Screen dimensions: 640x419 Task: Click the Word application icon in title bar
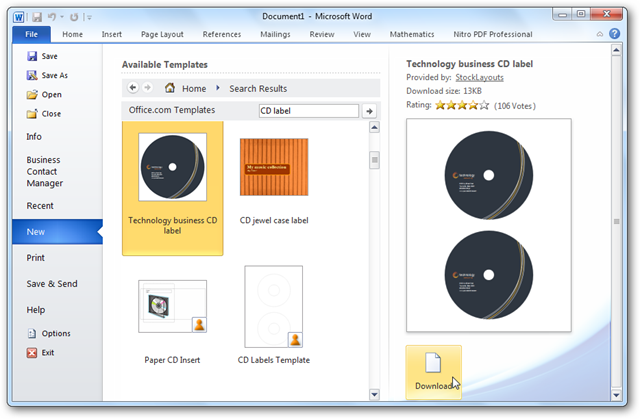point(19,17)
